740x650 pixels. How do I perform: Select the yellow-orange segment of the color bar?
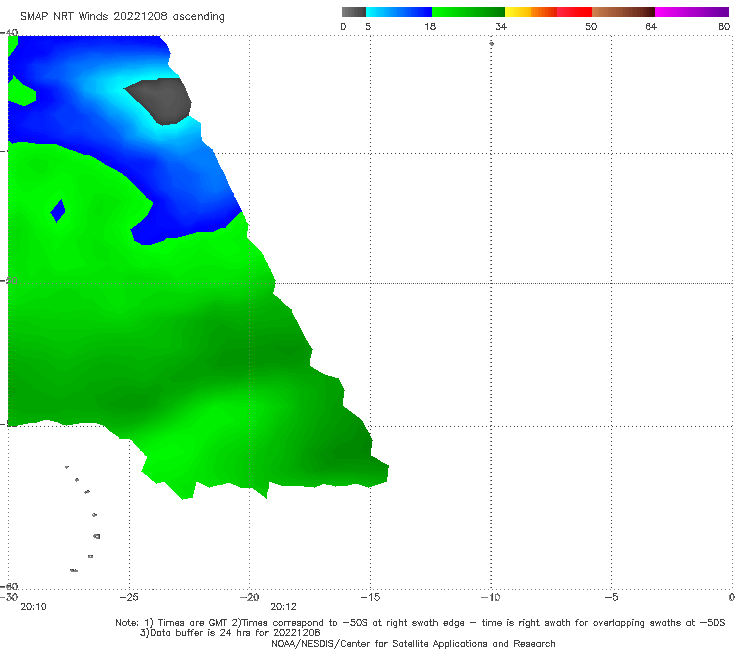(x=531, y=12)
